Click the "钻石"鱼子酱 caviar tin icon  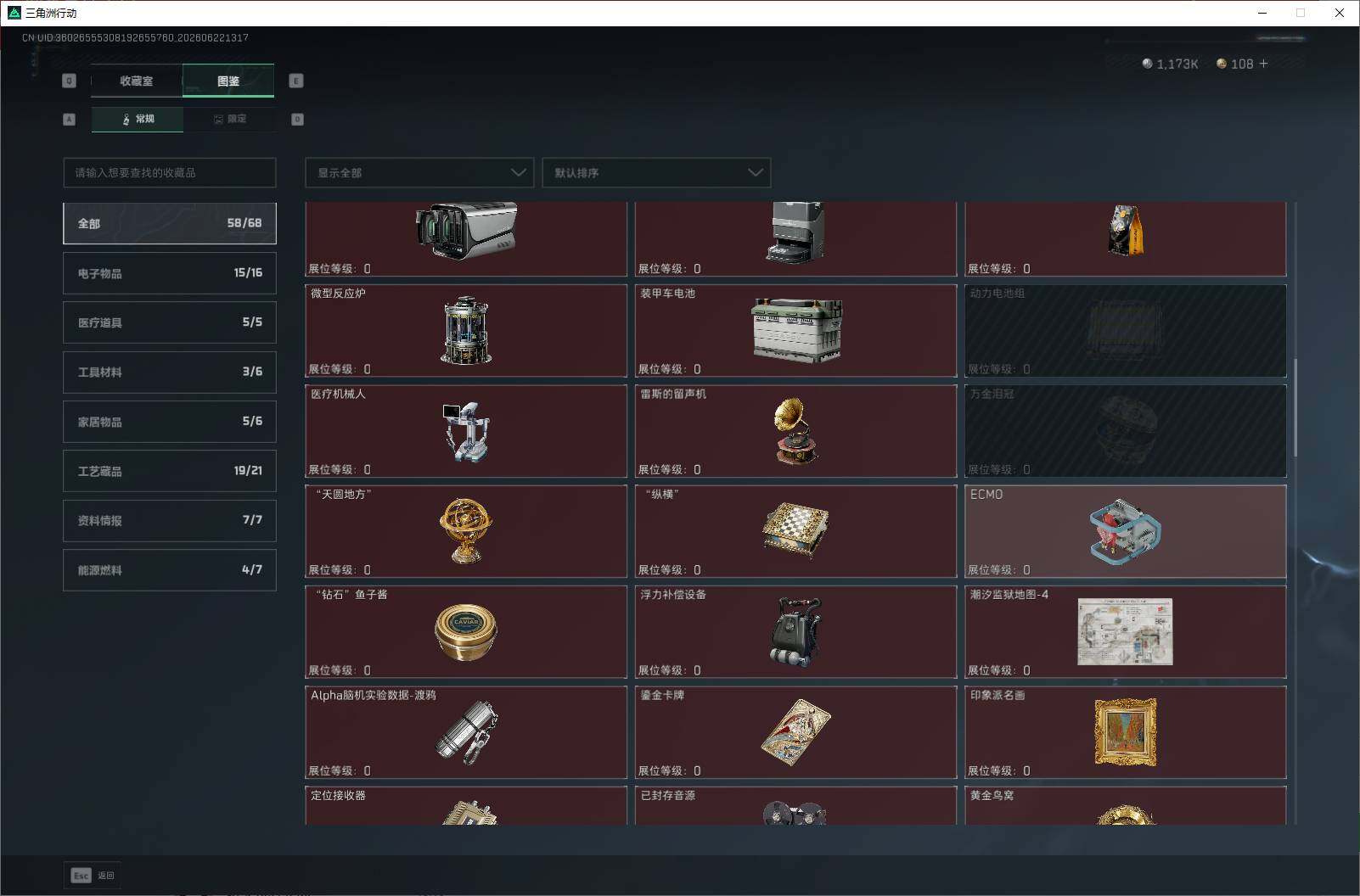[465, 632]
